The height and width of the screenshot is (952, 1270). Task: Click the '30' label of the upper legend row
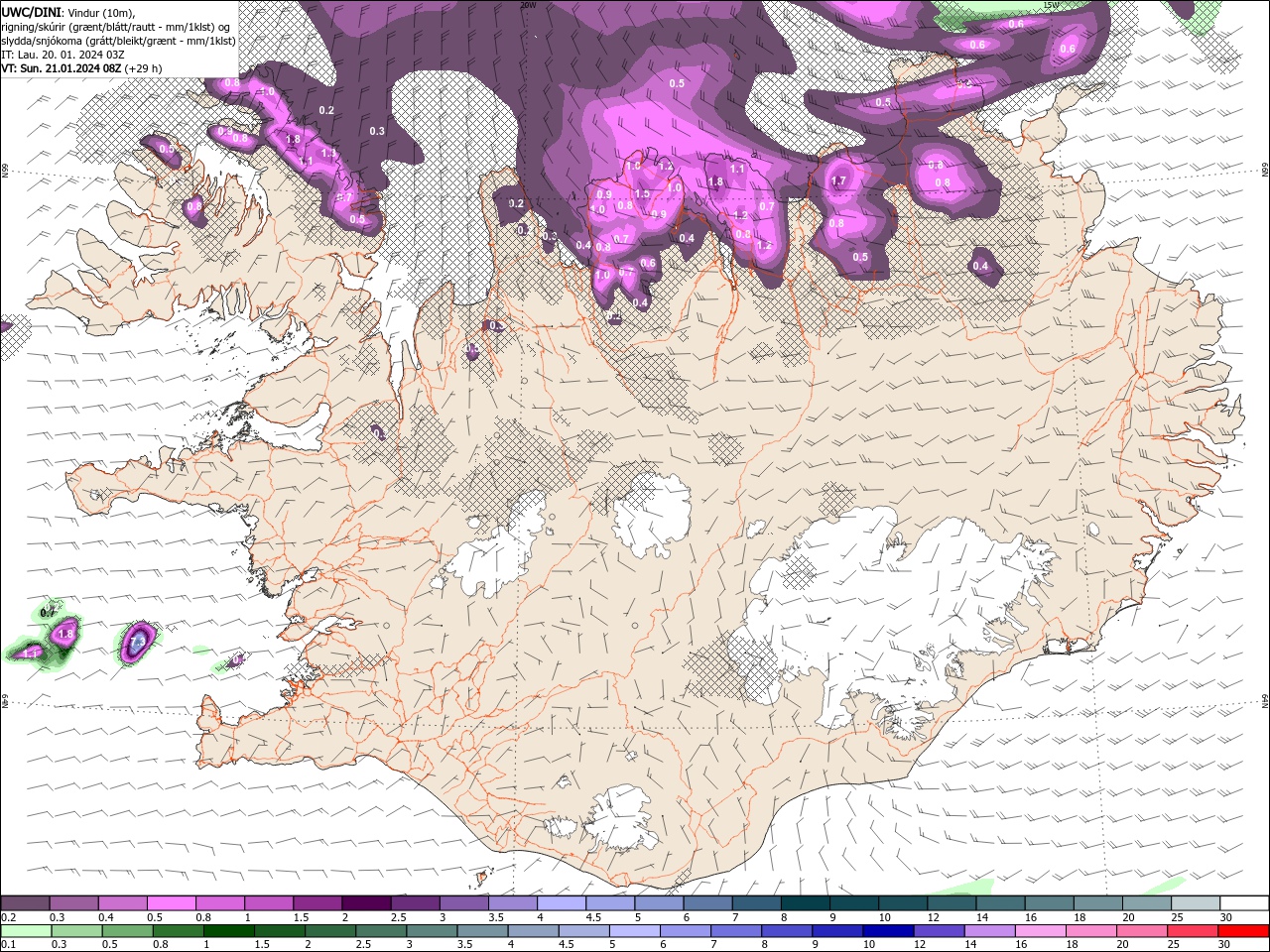click(1225, 917)
